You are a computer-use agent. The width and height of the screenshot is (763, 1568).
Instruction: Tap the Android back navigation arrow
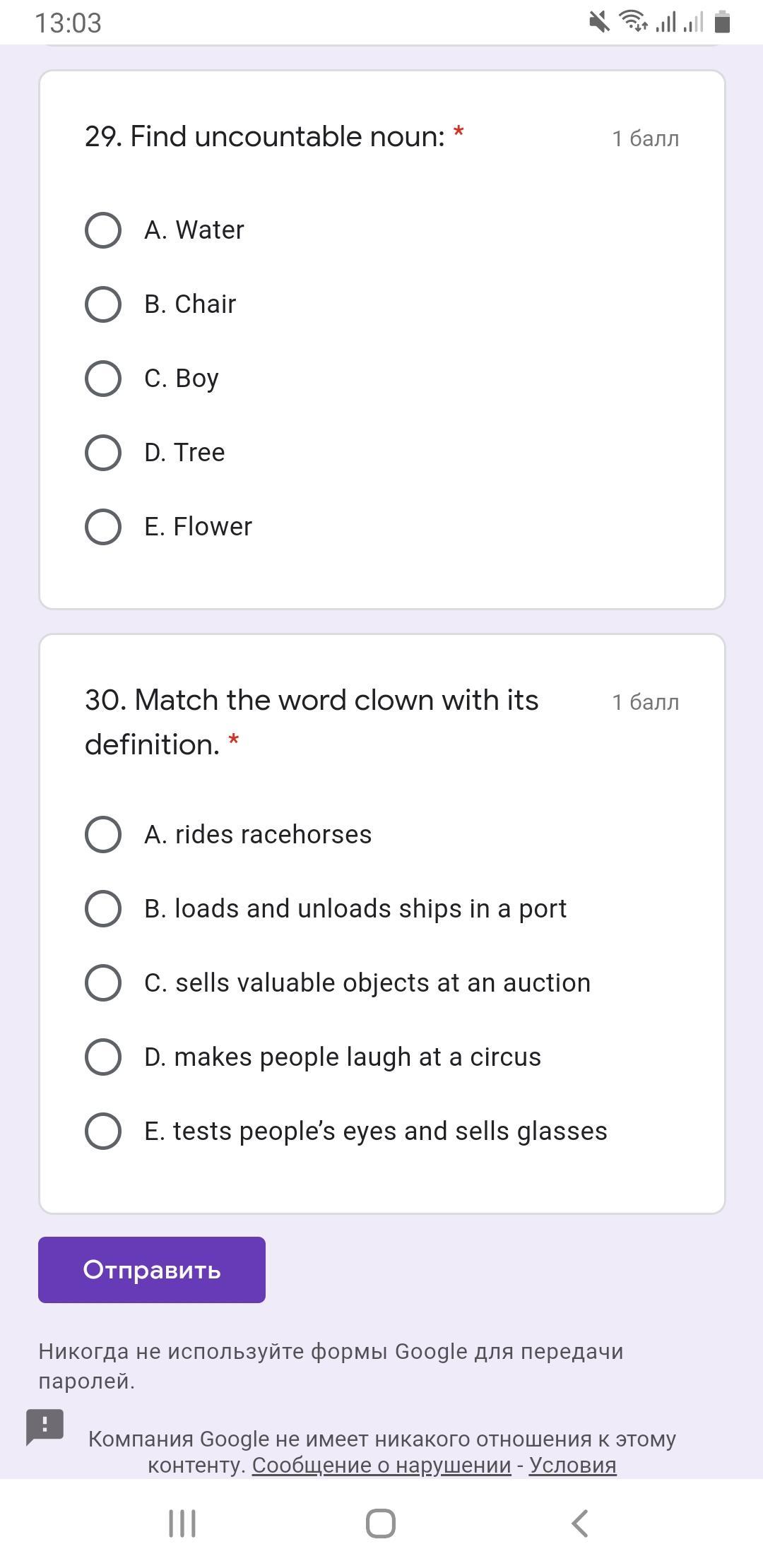(579, 1524)
